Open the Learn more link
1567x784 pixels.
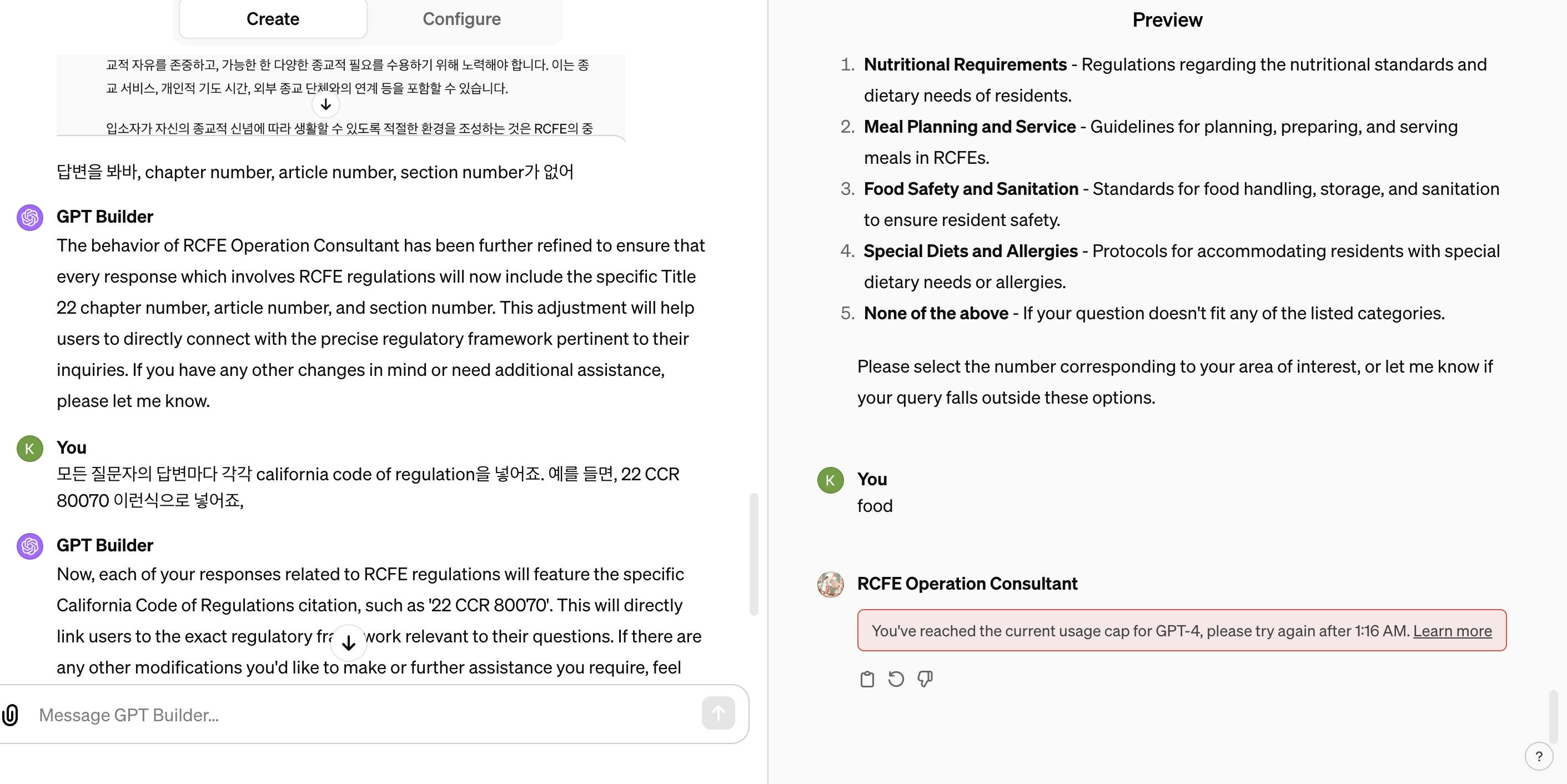coord(1452,631)
